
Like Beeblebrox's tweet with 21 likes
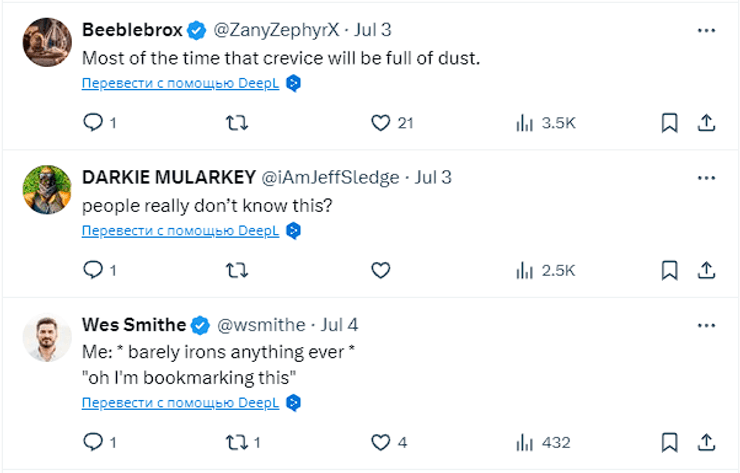point(380,123)
